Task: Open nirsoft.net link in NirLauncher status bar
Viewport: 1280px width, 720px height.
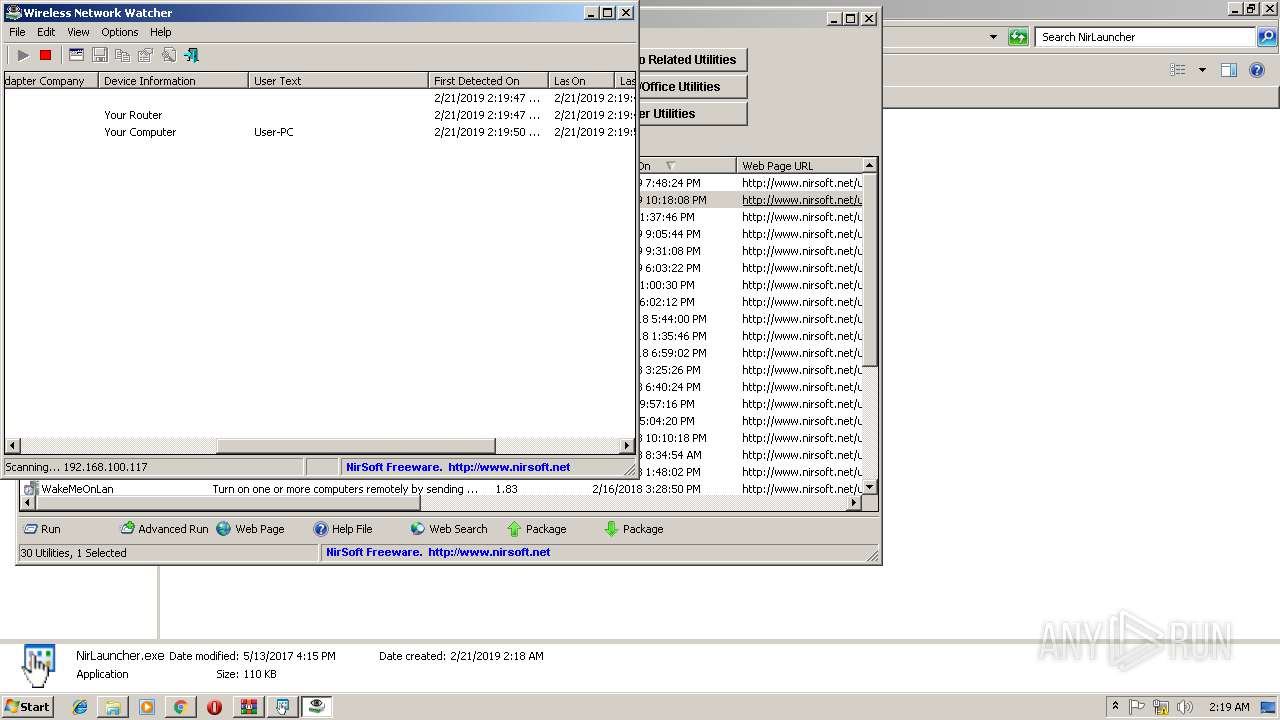Action: coord(489,552)
